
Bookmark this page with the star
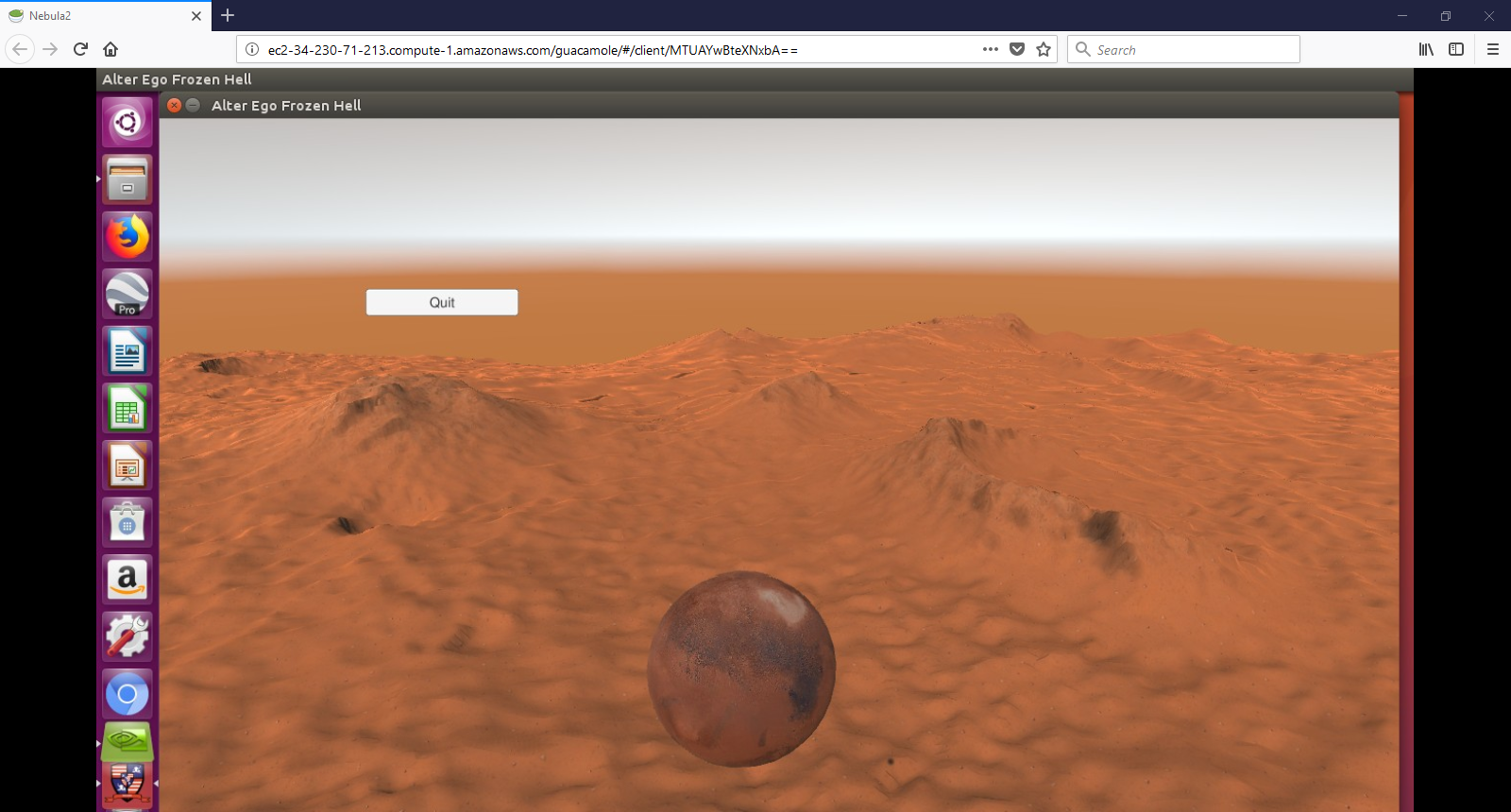(1044, 49)
